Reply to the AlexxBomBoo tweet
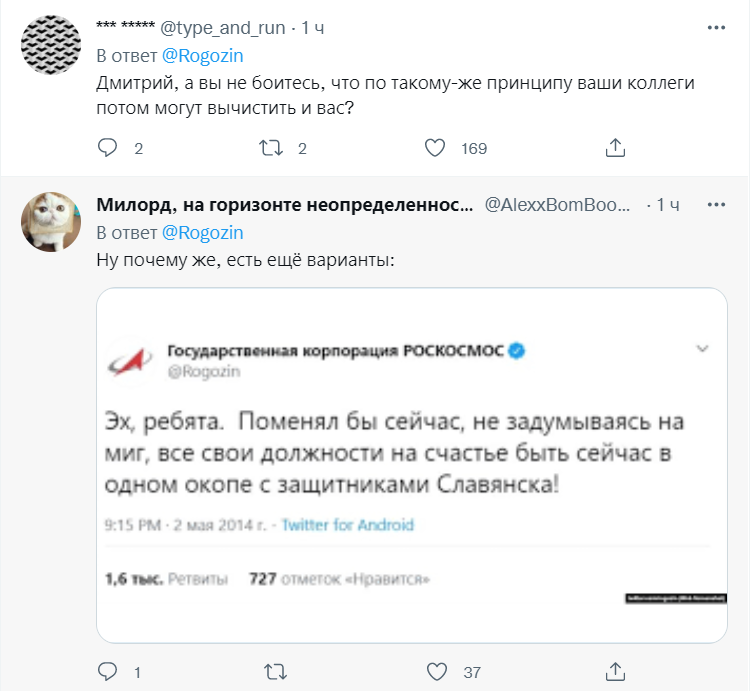The width and height of the screenshot is (751, 691). (x=108, y=671)
